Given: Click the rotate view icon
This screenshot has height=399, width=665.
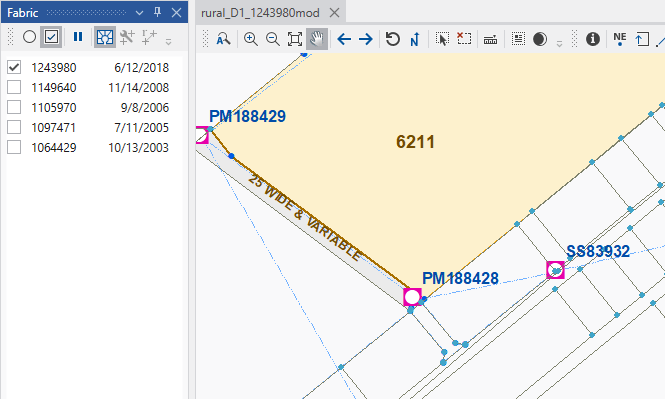Looking at the screenshot, I should (x=393, y=39).
